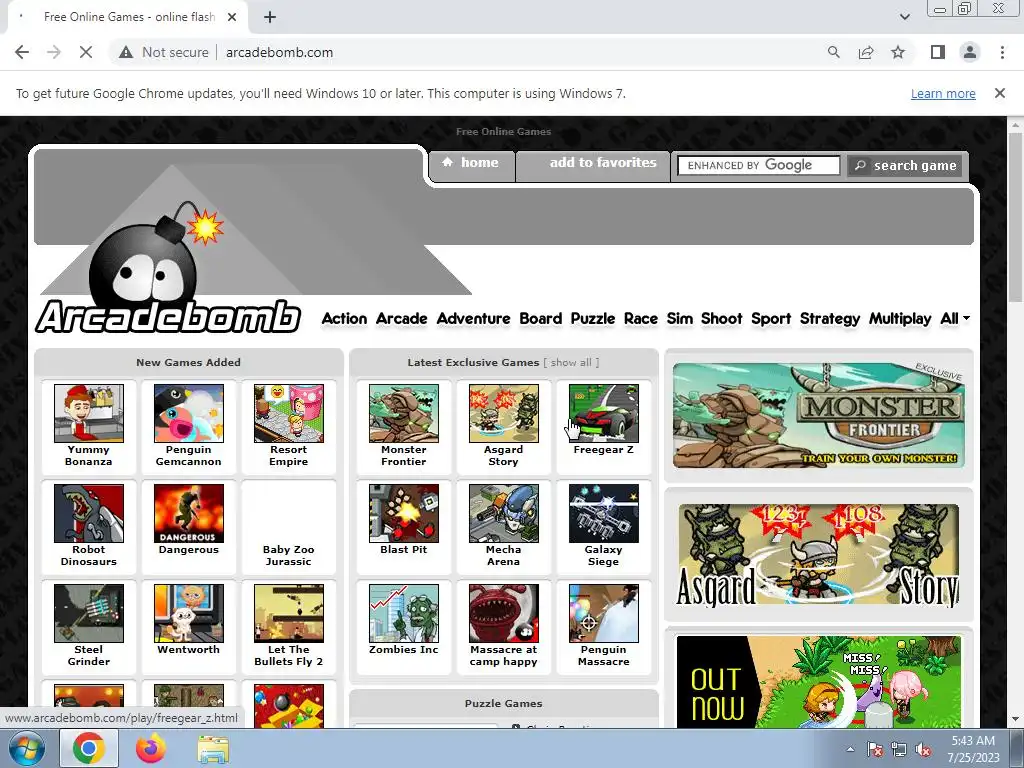Close the Free Online Games tab
1024x768 pixels.
click(232, 17)
